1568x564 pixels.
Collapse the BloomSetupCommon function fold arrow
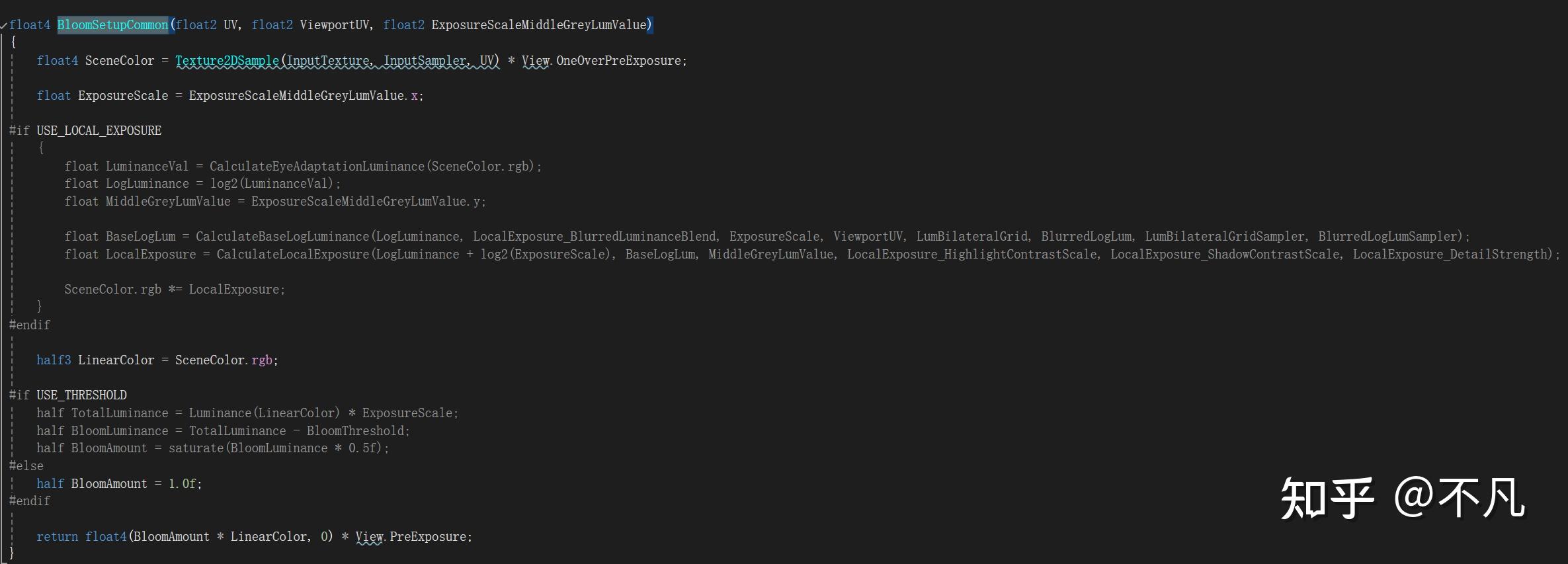pos(5,25)
